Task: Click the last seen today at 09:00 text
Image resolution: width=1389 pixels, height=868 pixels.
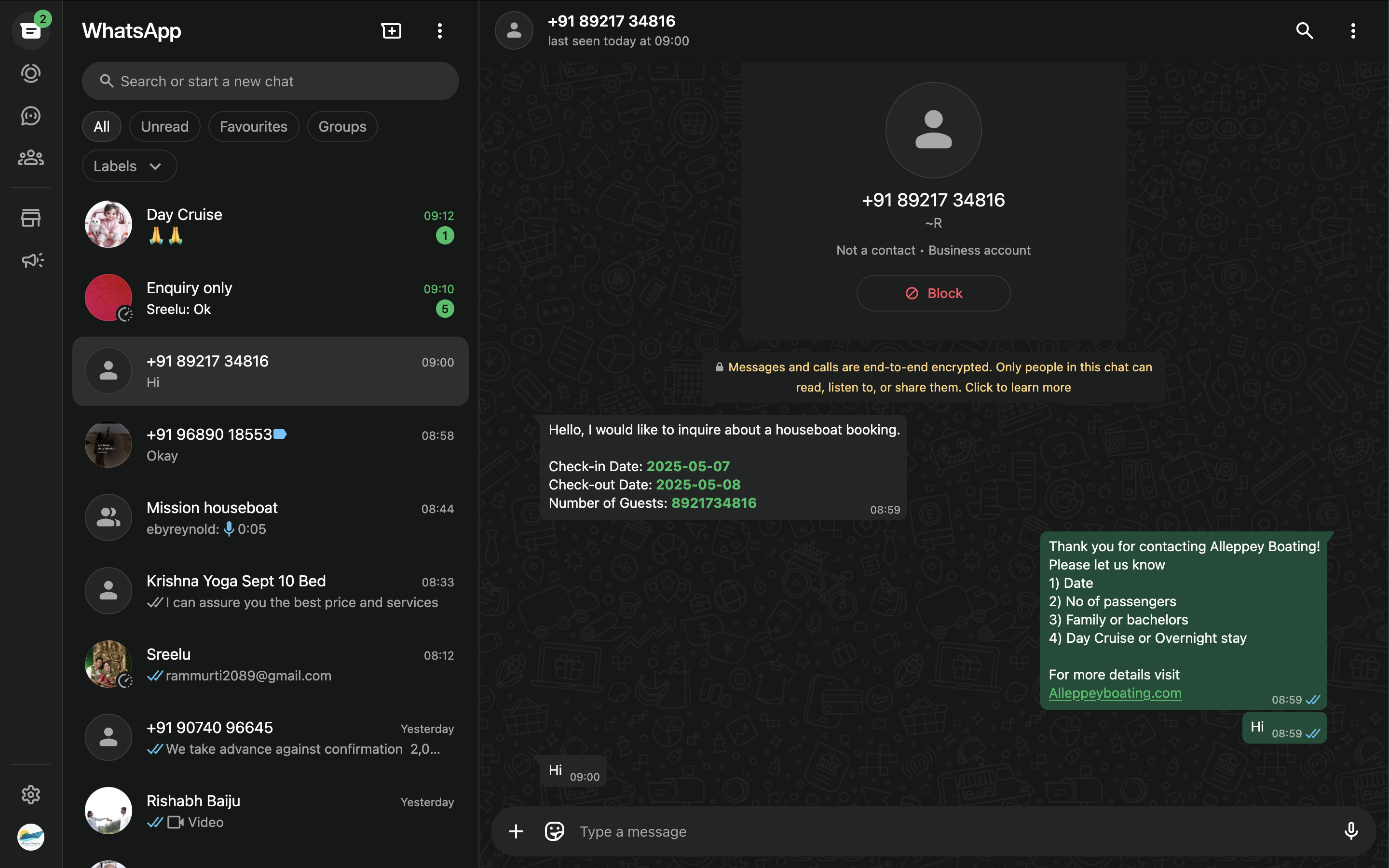Action: (618, 41)
